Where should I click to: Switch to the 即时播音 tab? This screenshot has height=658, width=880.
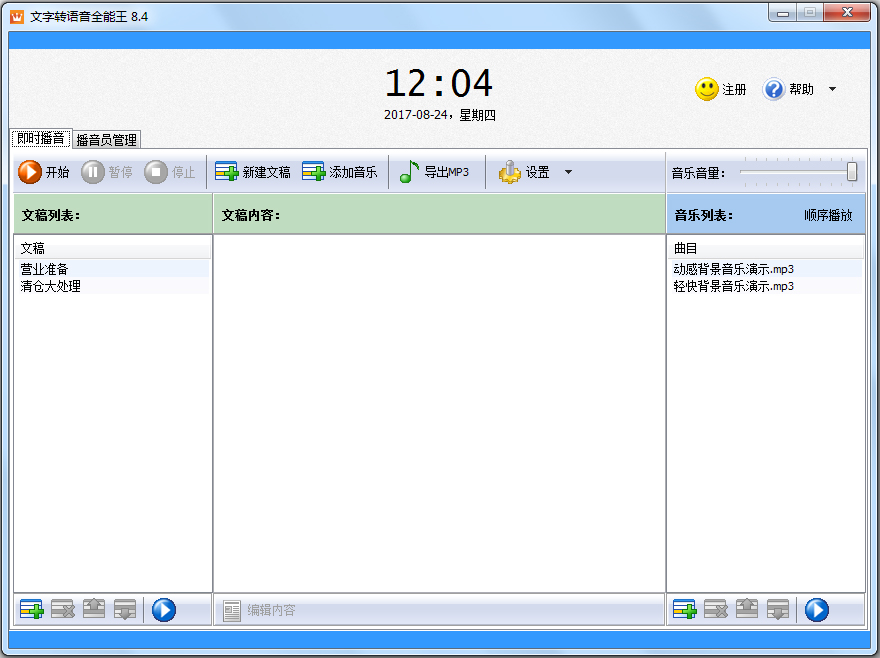click(41, 139)
